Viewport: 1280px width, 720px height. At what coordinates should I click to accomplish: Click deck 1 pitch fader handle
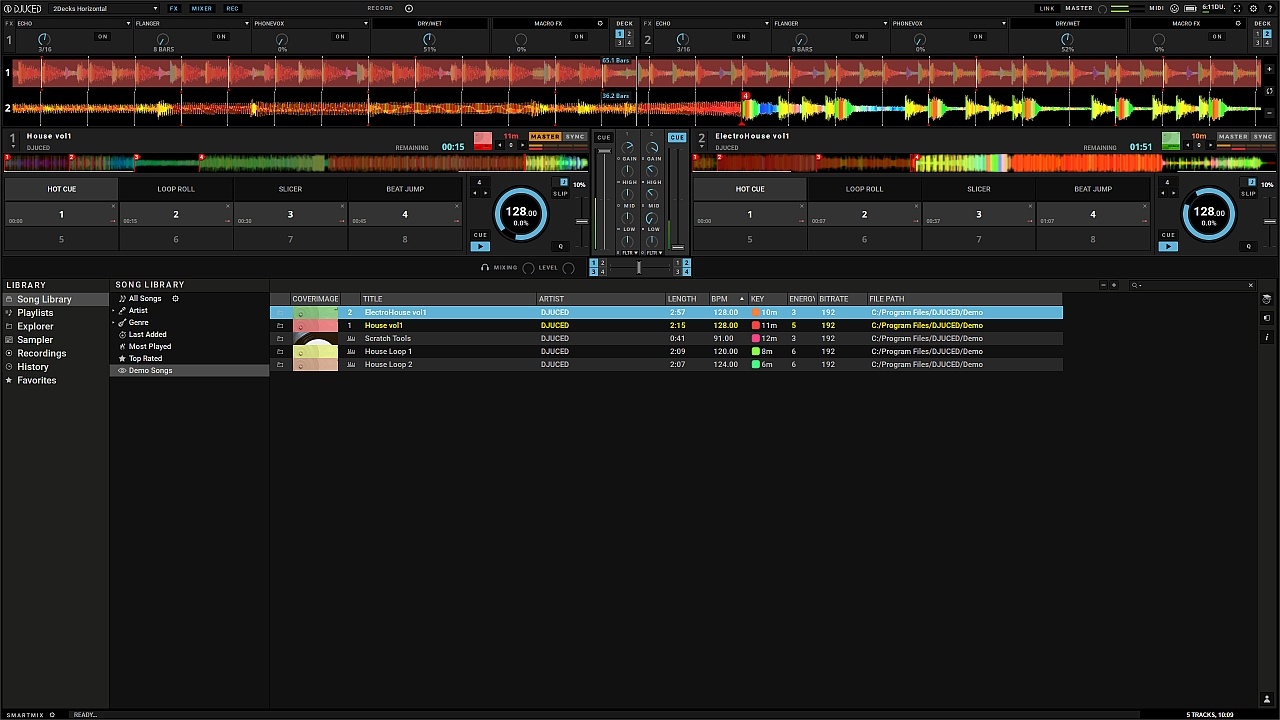(x=582, y=221)
